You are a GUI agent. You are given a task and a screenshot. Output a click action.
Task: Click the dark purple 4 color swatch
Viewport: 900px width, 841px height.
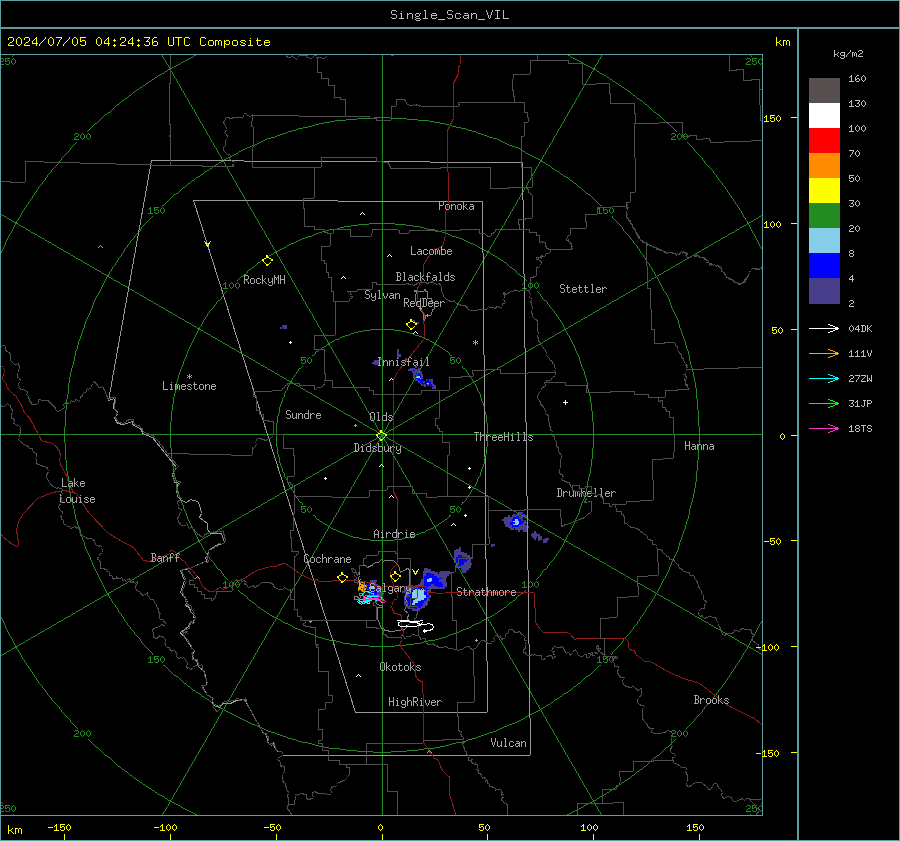point(824,291)
